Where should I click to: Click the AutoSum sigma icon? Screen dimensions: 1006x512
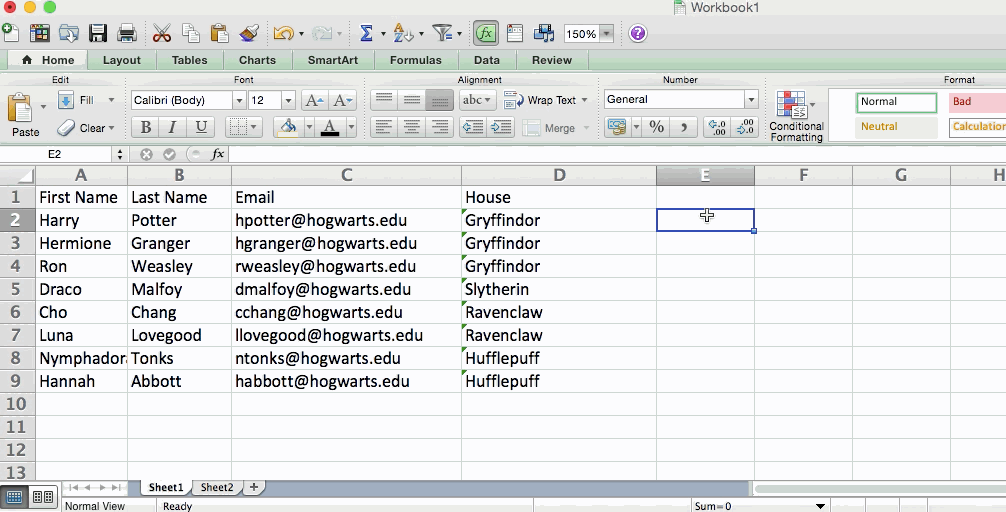(366, 33)
